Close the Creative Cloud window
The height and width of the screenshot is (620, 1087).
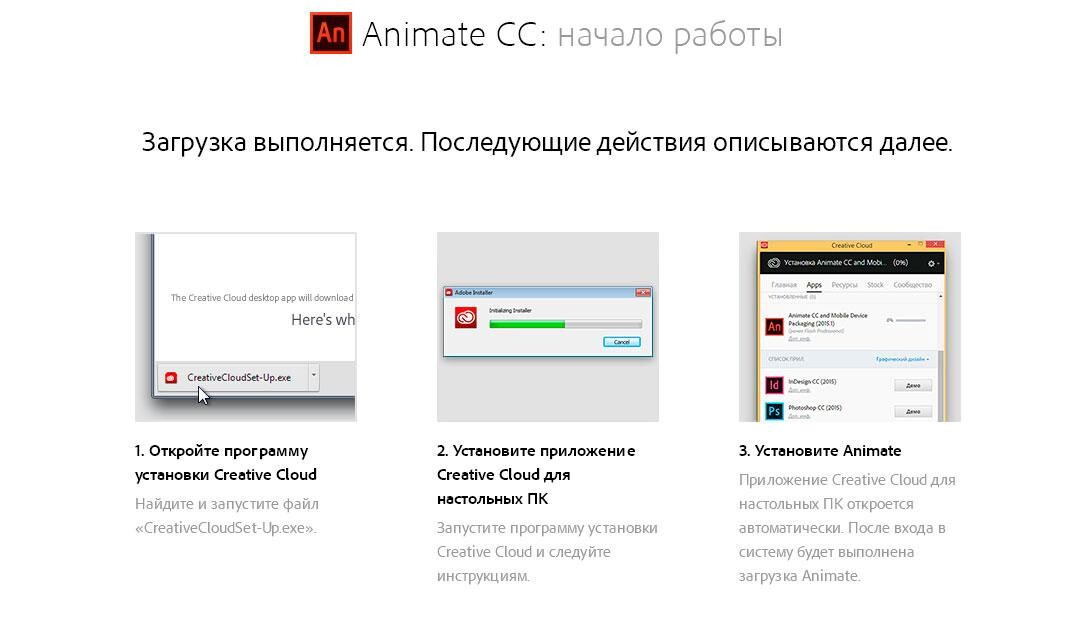[x=935, y=245]
